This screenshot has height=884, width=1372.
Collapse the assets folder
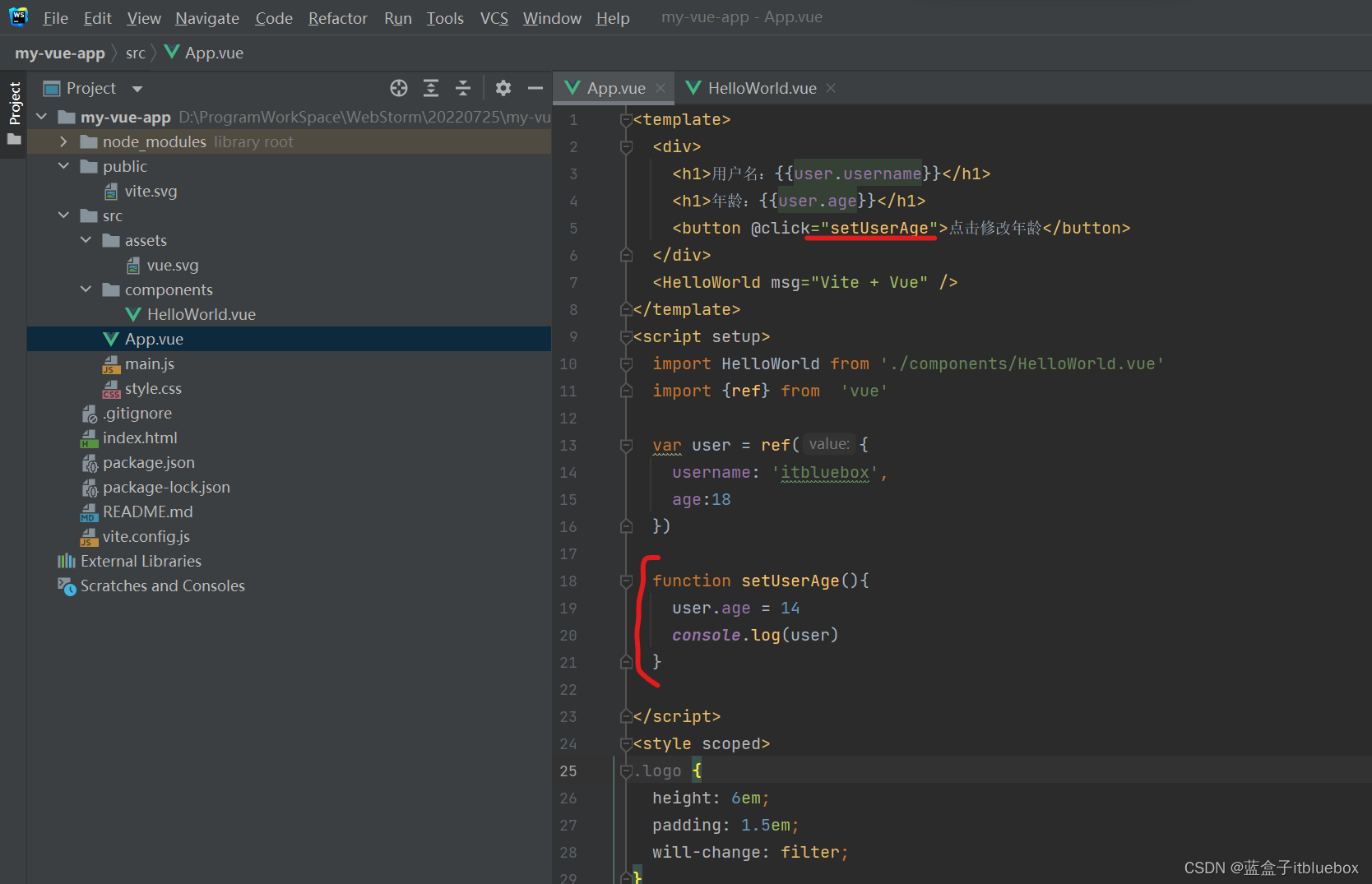click(86, 240)
